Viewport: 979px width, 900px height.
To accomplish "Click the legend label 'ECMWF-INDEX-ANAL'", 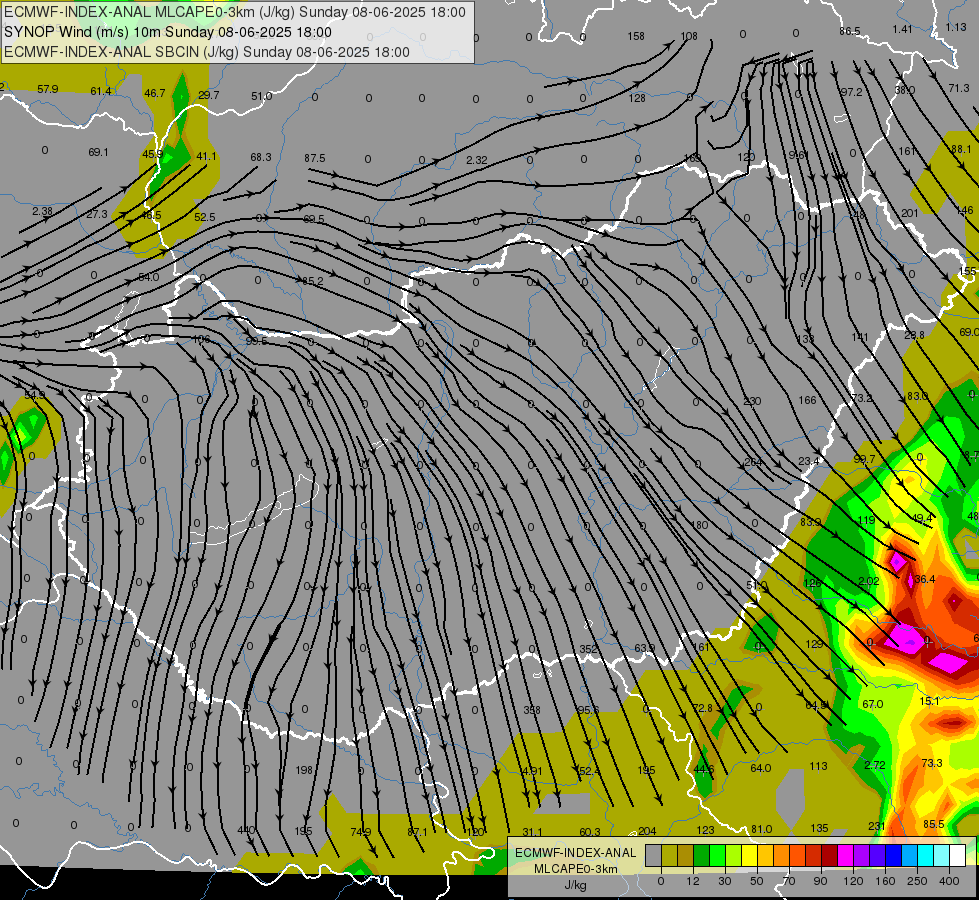I will [x=575, y=853].
